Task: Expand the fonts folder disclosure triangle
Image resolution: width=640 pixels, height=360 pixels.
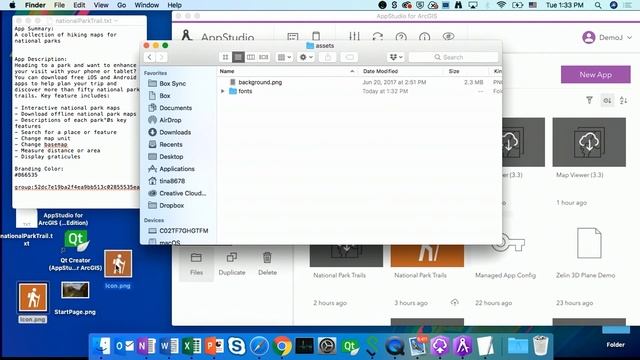Action: 222,91
